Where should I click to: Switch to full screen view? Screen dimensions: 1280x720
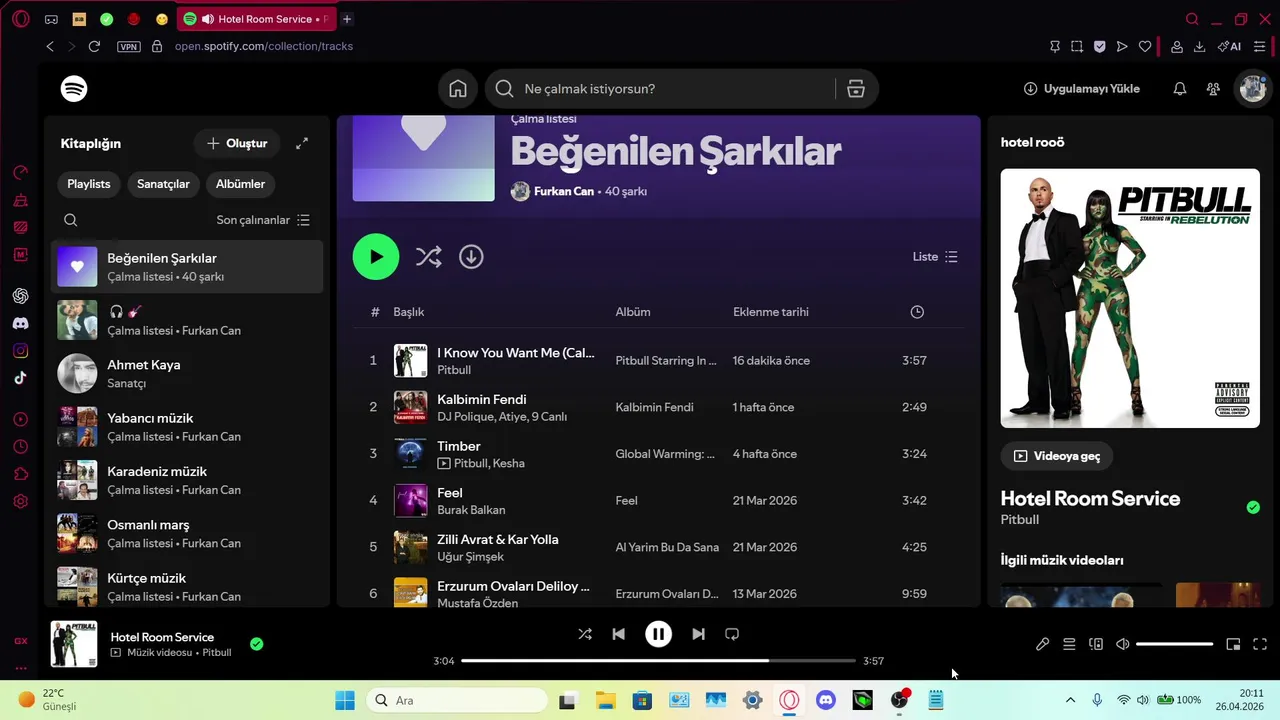click(x=1260, y=644)
